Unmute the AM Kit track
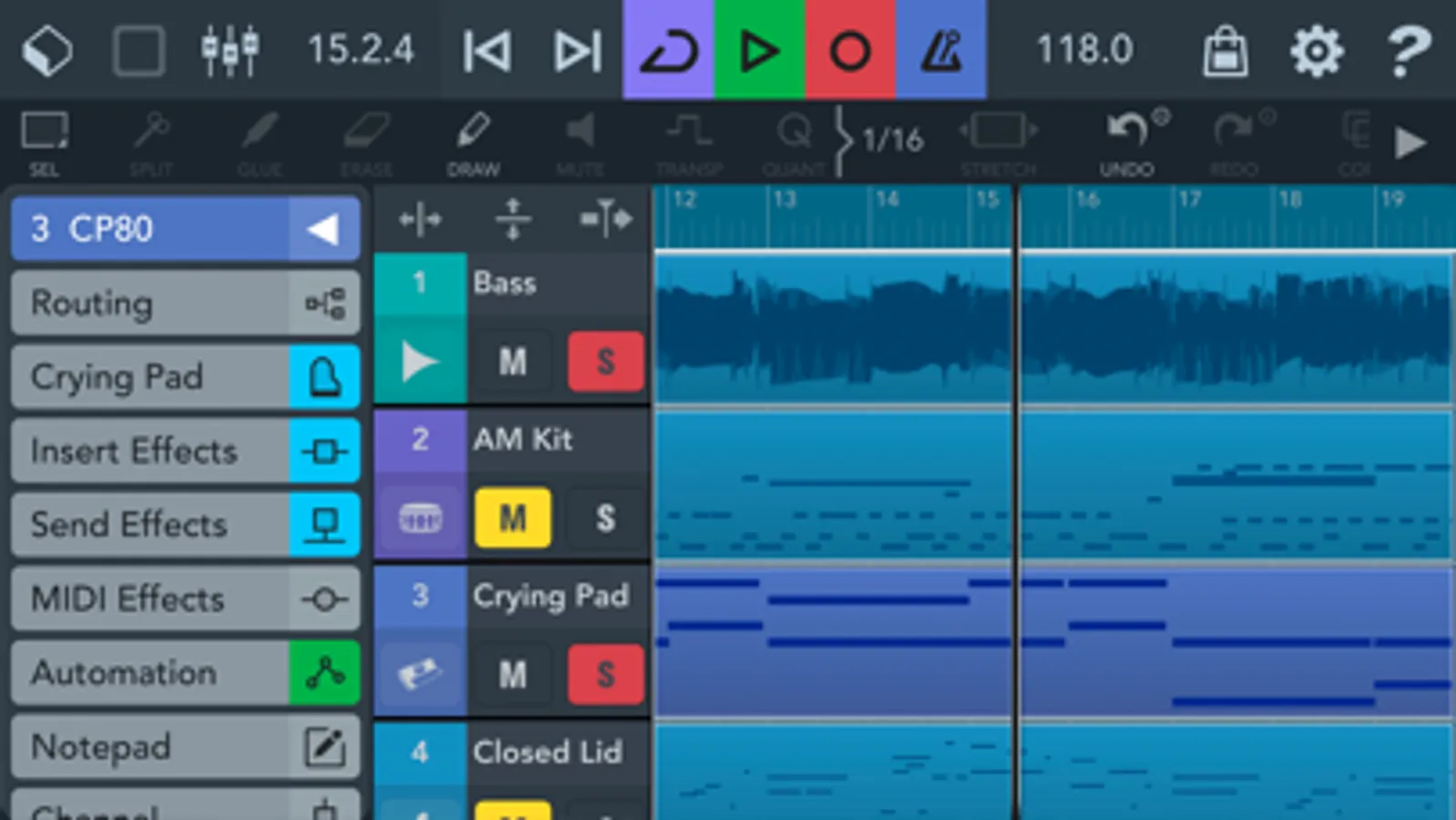The image size is (1456, 820). coord(513,518)
